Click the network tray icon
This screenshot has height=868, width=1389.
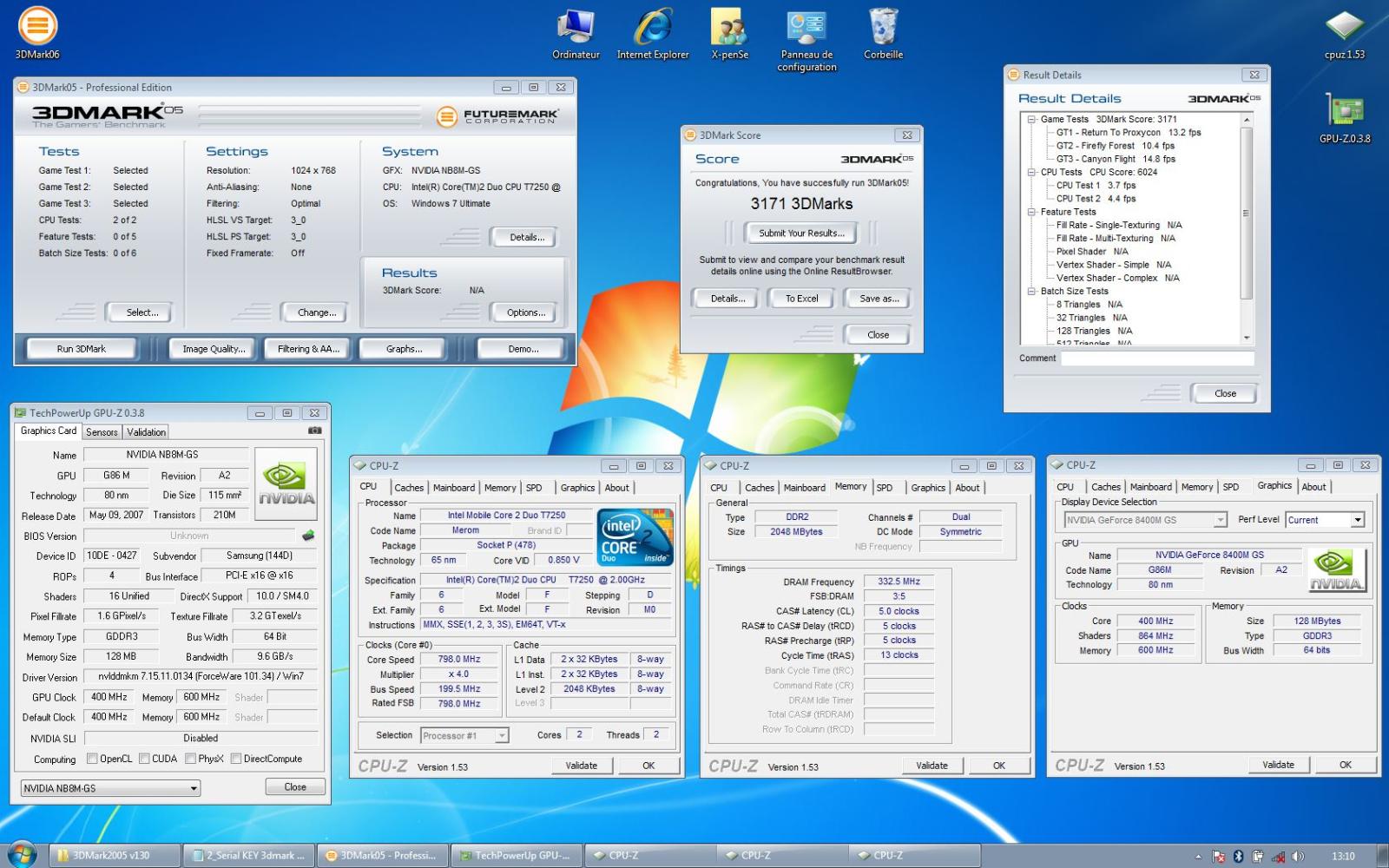pyautogui.click(x=1278, y=857)
